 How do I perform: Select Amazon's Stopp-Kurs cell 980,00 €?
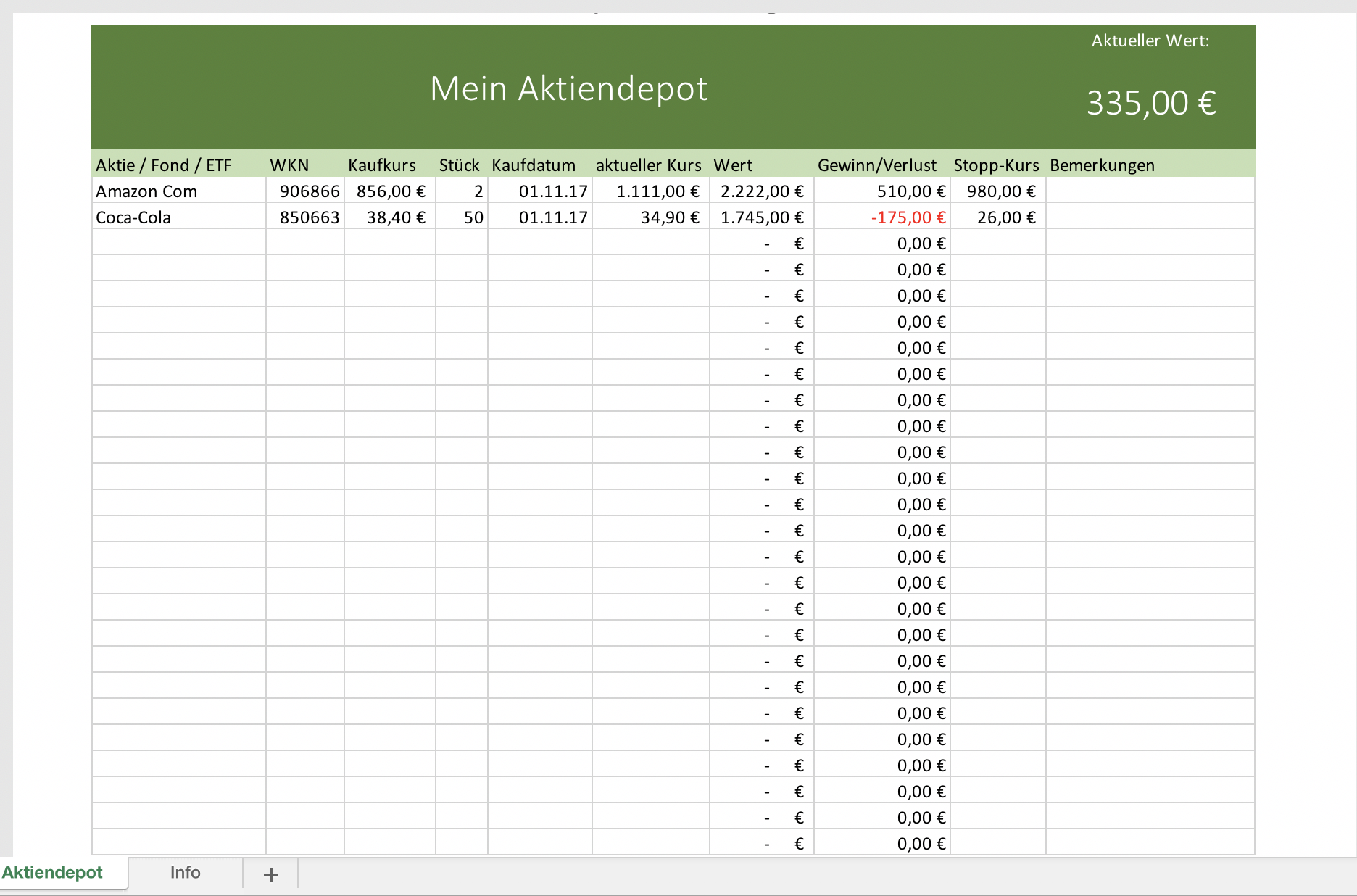click(1000, 191)
